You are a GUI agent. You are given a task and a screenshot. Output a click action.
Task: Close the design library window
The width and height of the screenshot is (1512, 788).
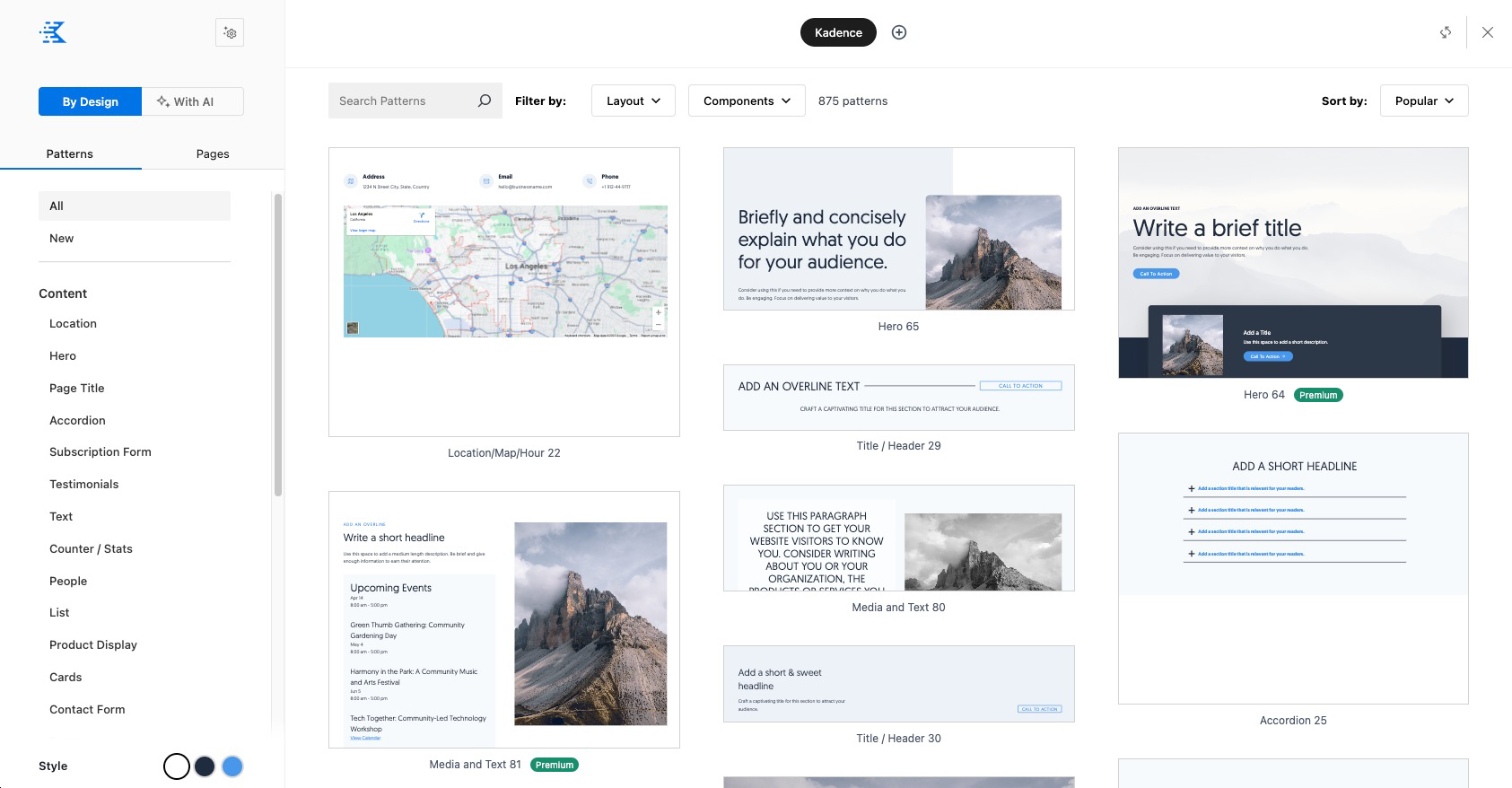click(1487, 32)
